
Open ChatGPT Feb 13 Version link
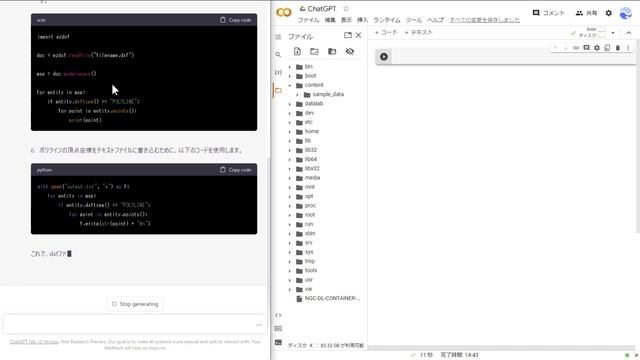pyautogui.click(x=34, y=342)
